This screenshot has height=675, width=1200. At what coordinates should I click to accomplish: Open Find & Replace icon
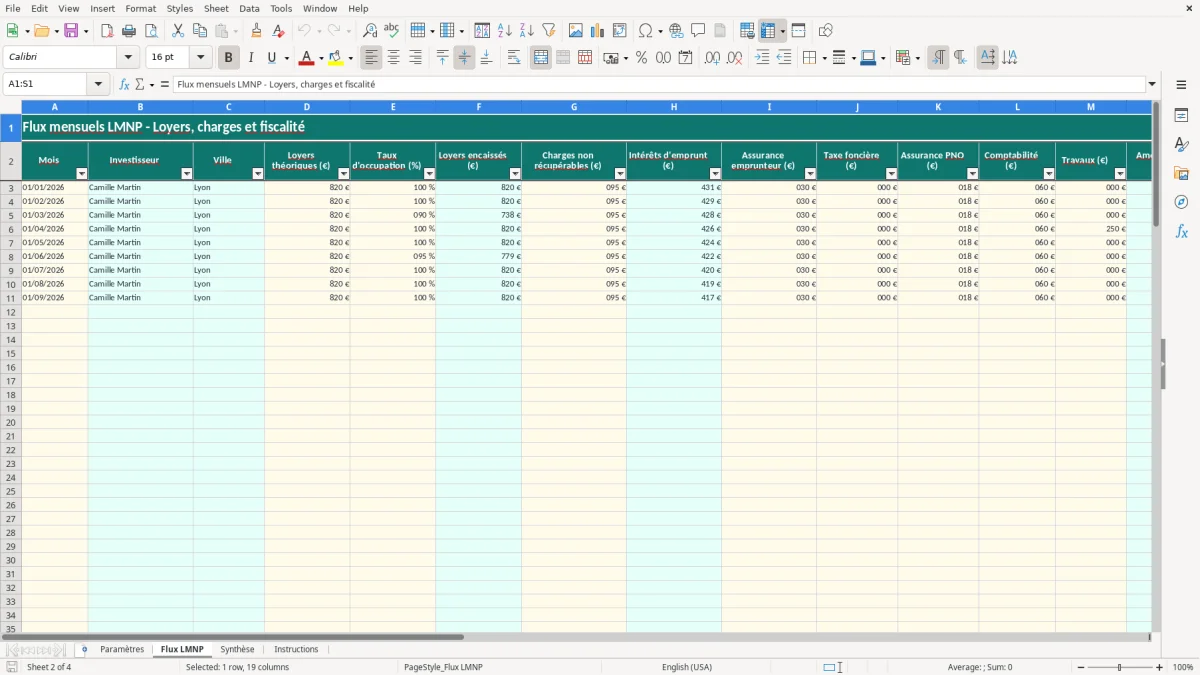(x=370, y=31)
